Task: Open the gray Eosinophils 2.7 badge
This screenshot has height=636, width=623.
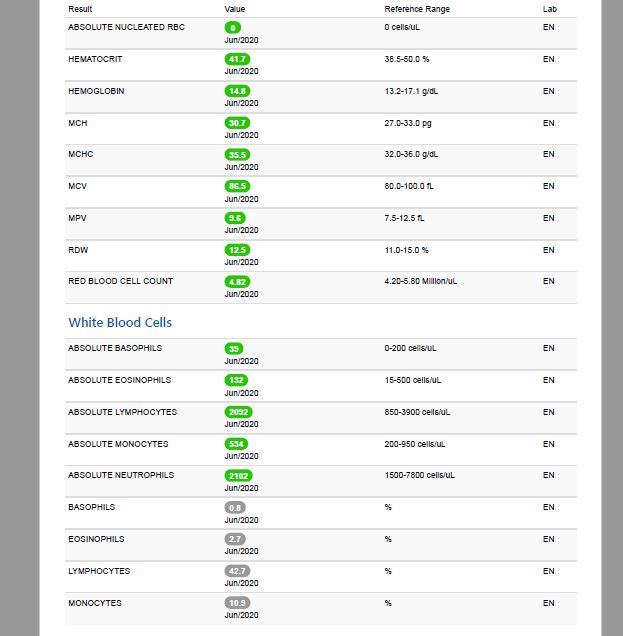Action: [x=235, y=539]
